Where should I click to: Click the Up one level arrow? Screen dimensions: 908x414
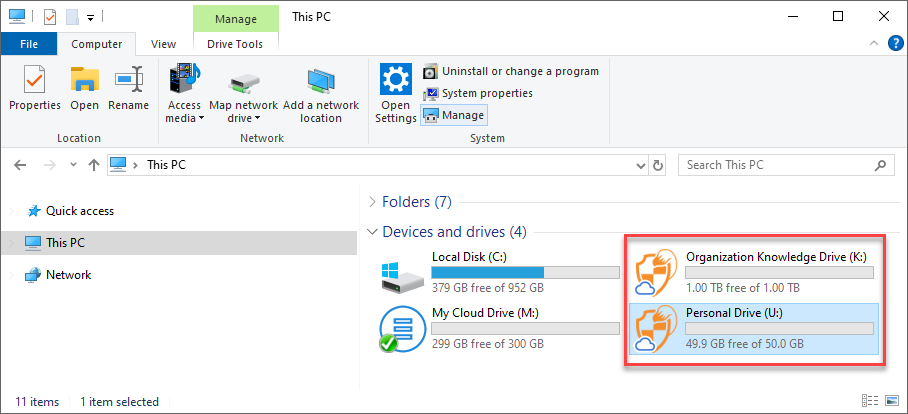(x=93, y=165)
